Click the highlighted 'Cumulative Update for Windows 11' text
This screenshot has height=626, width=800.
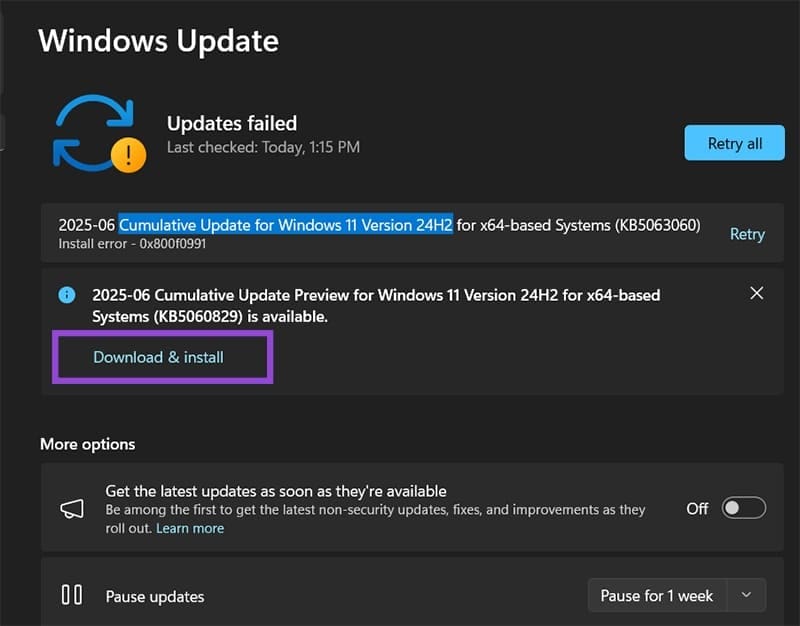pyautogui.click(x=285, y=225)
